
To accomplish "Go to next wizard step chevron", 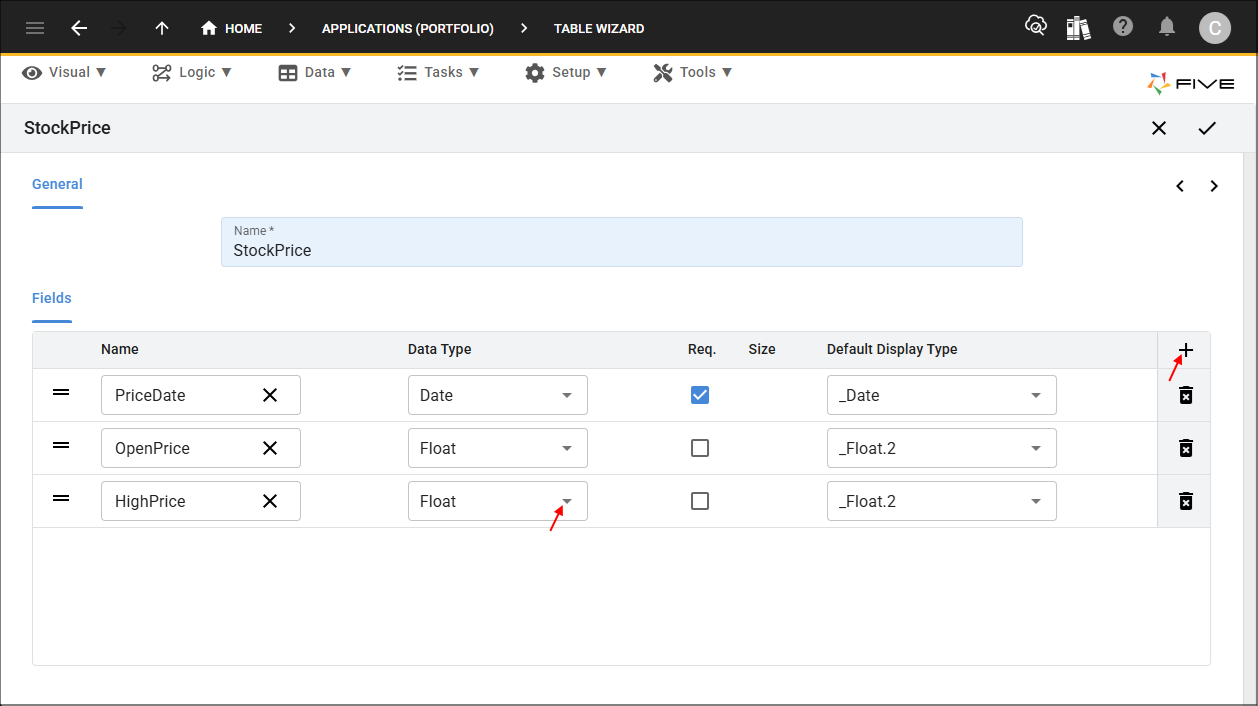I will coord(1214,186).
